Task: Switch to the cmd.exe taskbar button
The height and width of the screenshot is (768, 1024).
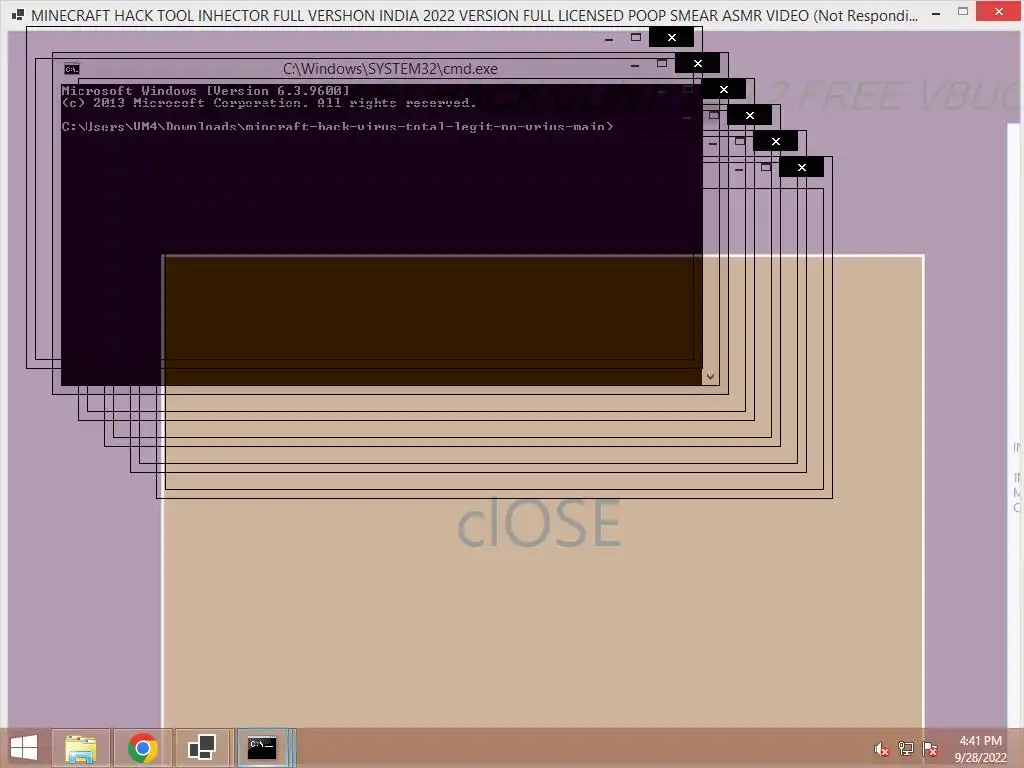Action: [x=263, y=748]
